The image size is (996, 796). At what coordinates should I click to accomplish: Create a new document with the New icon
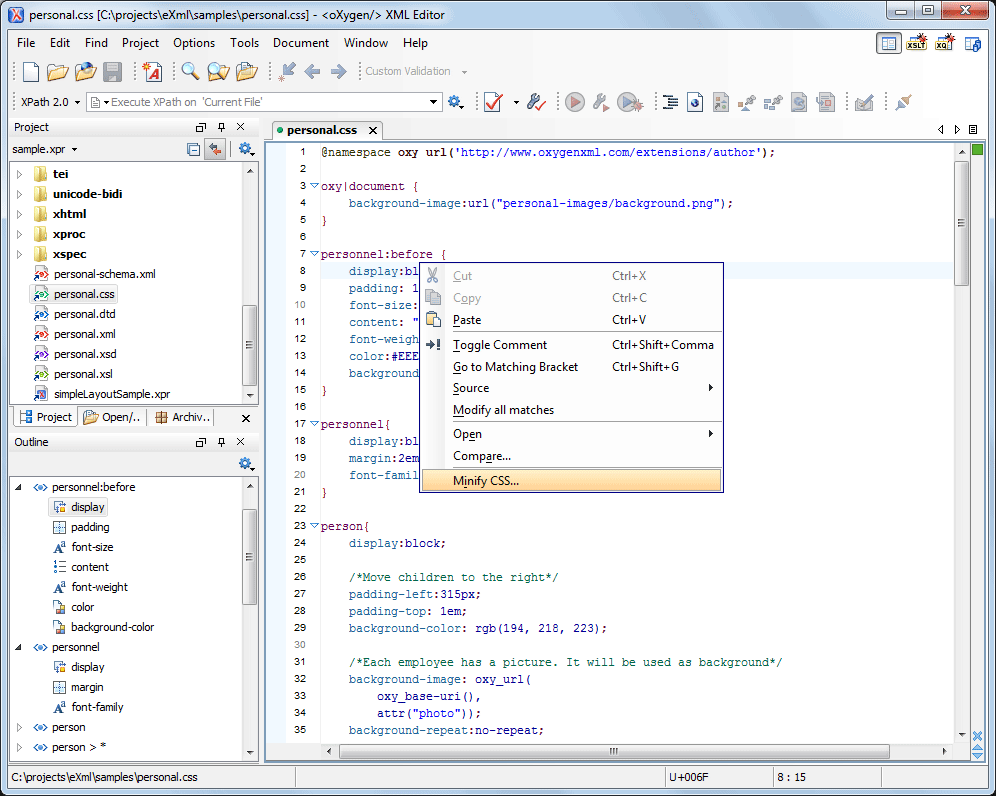click(30, 72)
